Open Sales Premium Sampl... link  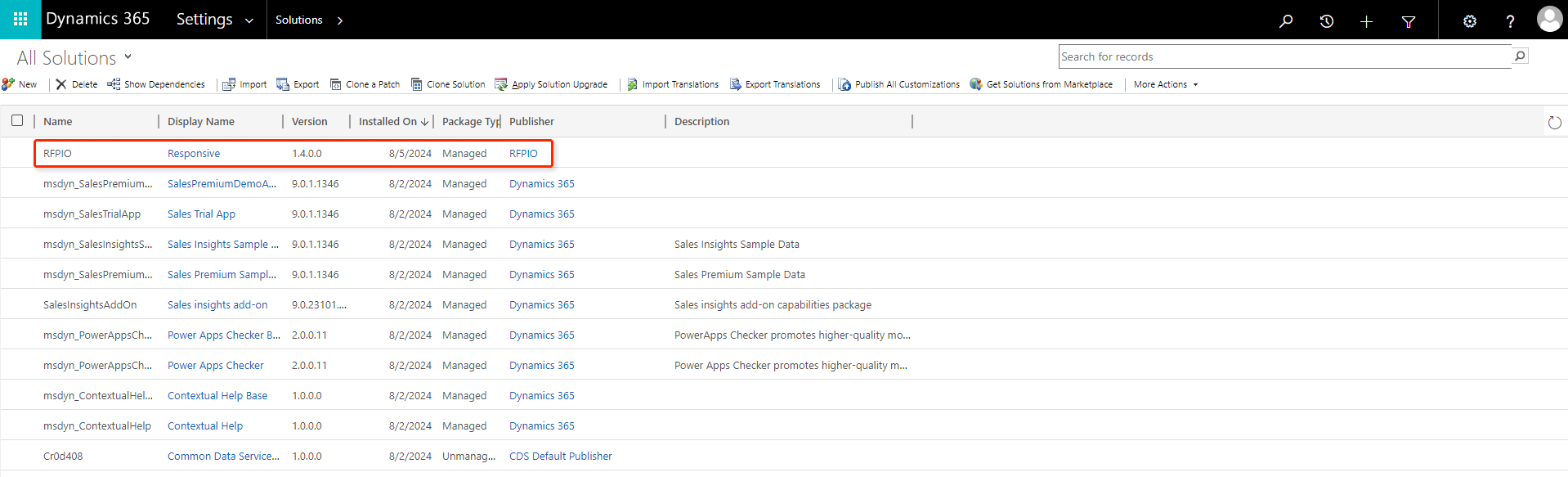[222, 274]
